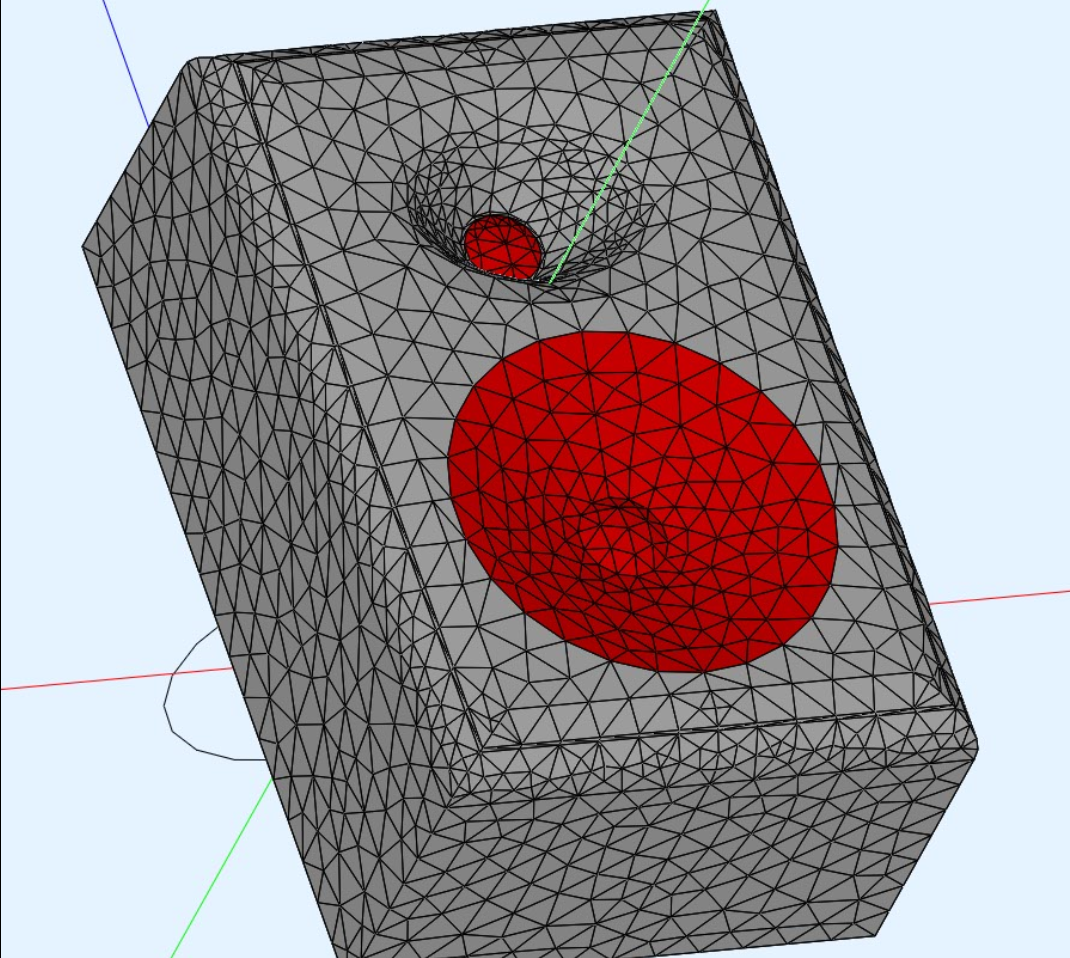Click the blue axis line at top left
Image resolution: width=1070 pixels, height=958 pixels.
[125, 60]
